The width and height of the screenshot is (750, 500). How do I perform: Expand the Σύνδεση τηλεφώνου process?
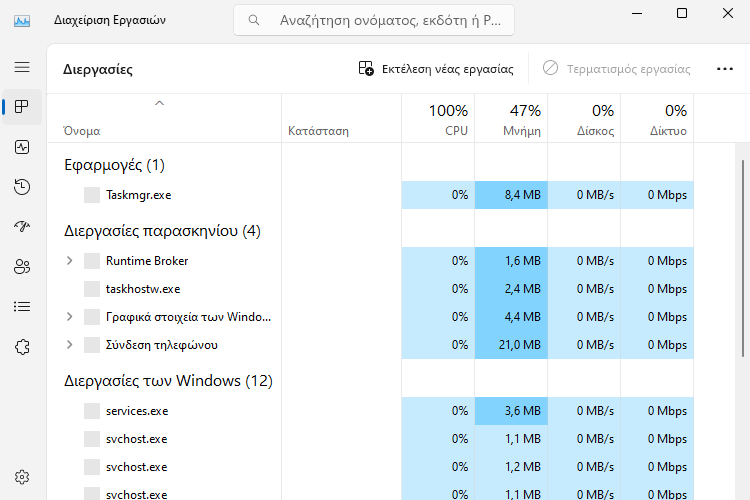click(69, 345)
